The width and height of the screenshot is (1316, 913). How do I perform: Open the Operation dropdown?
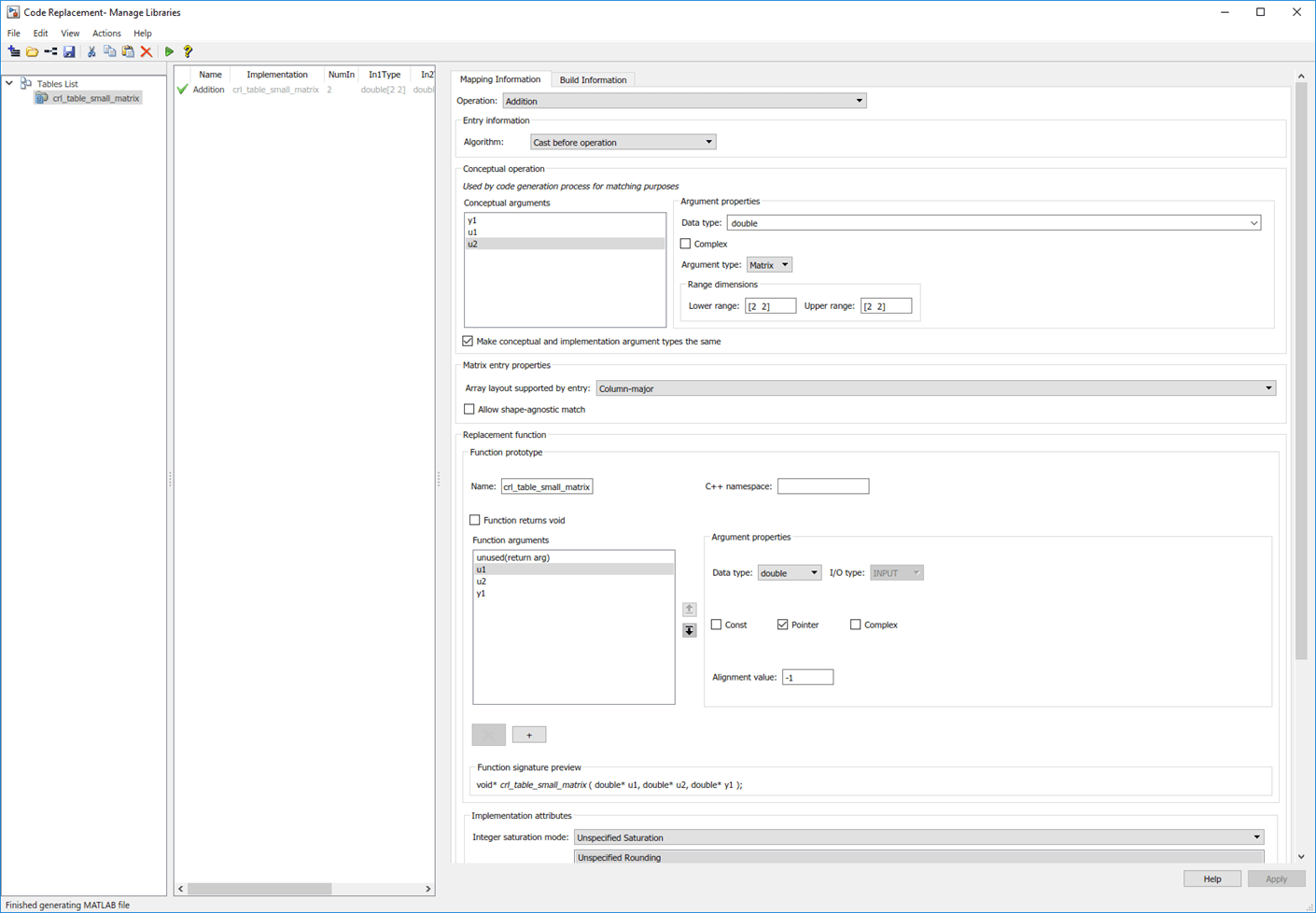pyautogui.click(x=684, y=101)
